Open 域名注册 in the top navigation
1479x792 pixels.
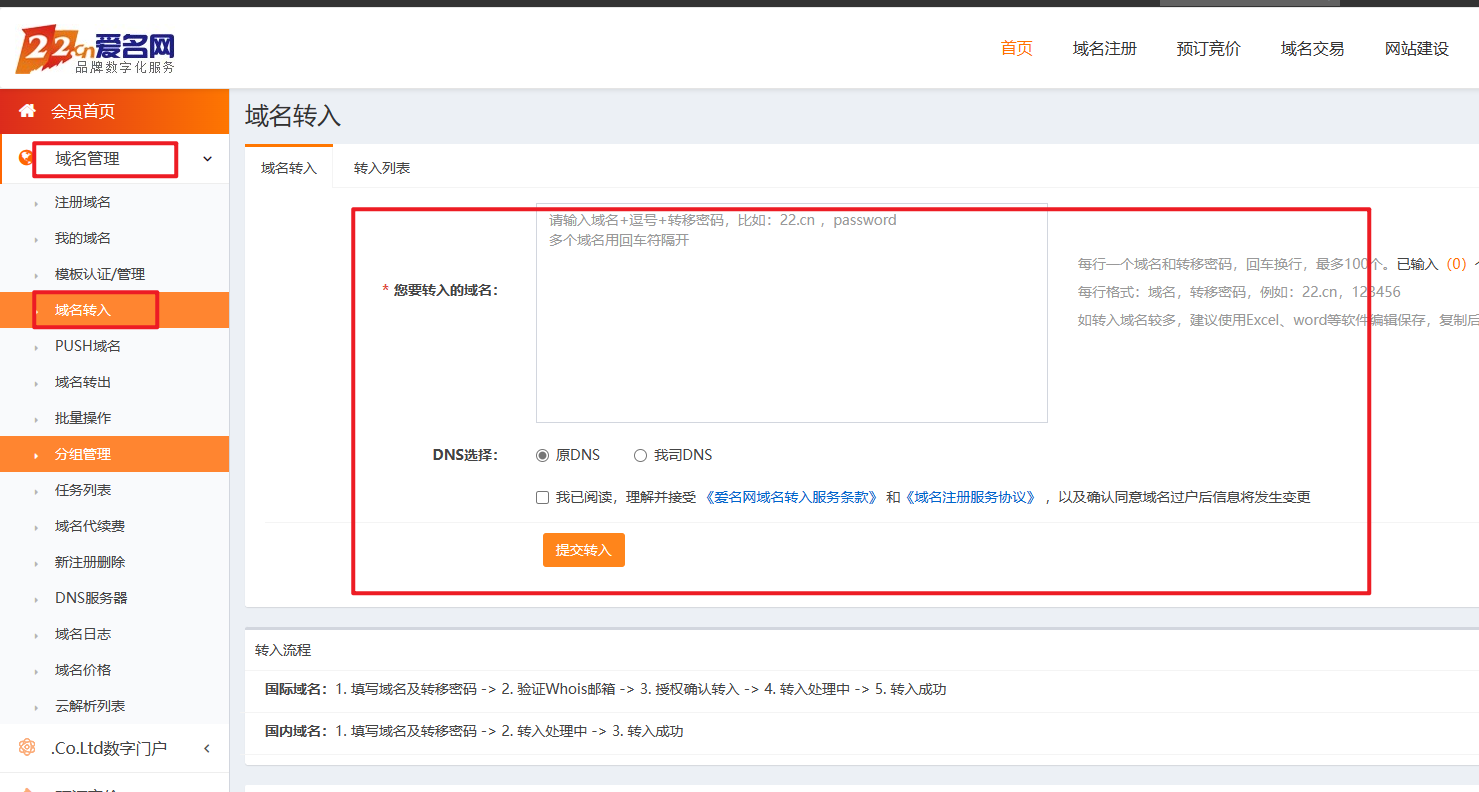click(1104, 48)
